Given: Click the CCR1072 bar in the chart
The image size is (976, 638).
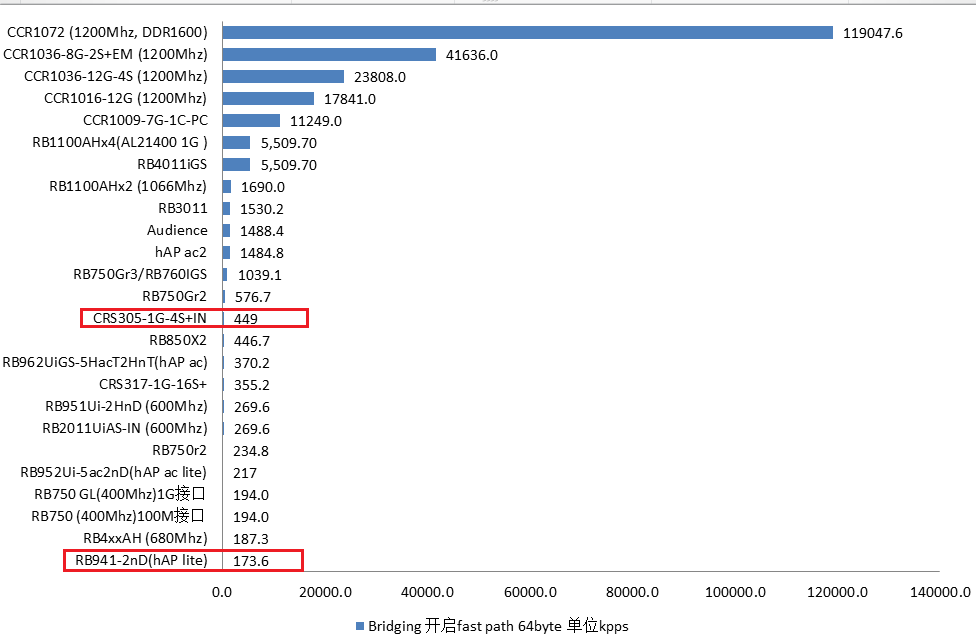Looking at the screenshot, I should (x=527, y=33).
